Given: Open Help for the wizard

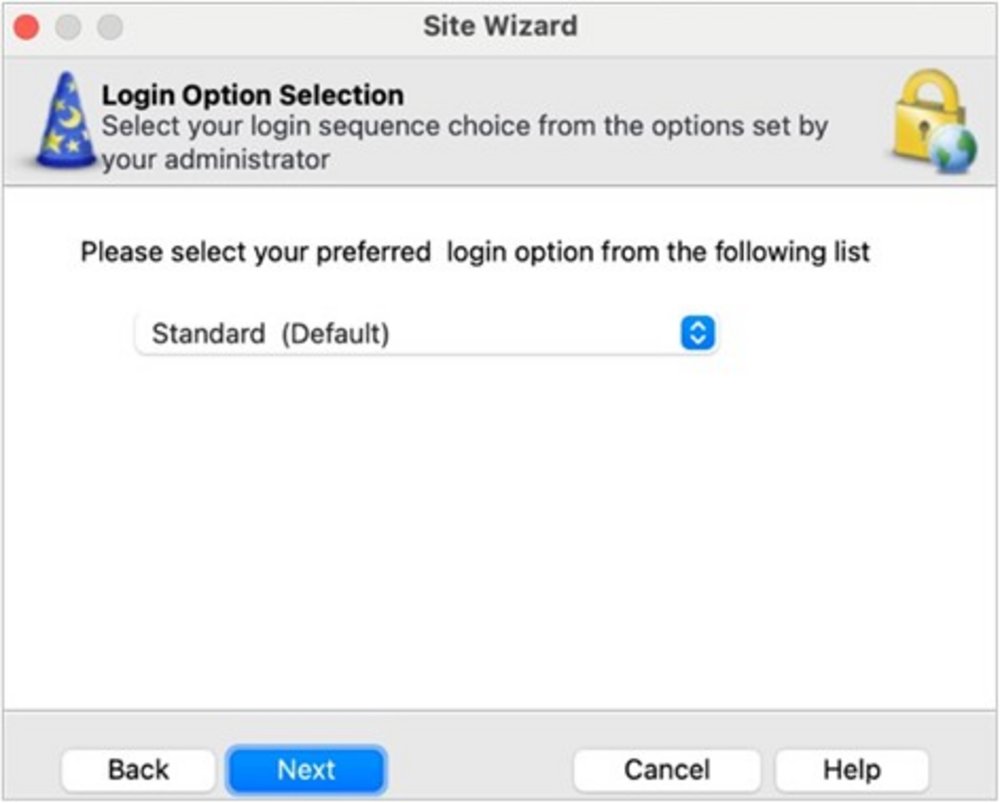Looking at the screenshot, I should tap(851, 769).
